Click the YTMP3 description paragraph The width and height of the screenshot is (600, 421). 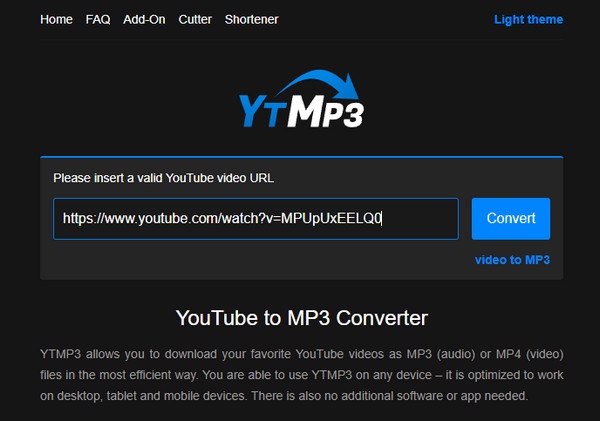coord(302,375)
